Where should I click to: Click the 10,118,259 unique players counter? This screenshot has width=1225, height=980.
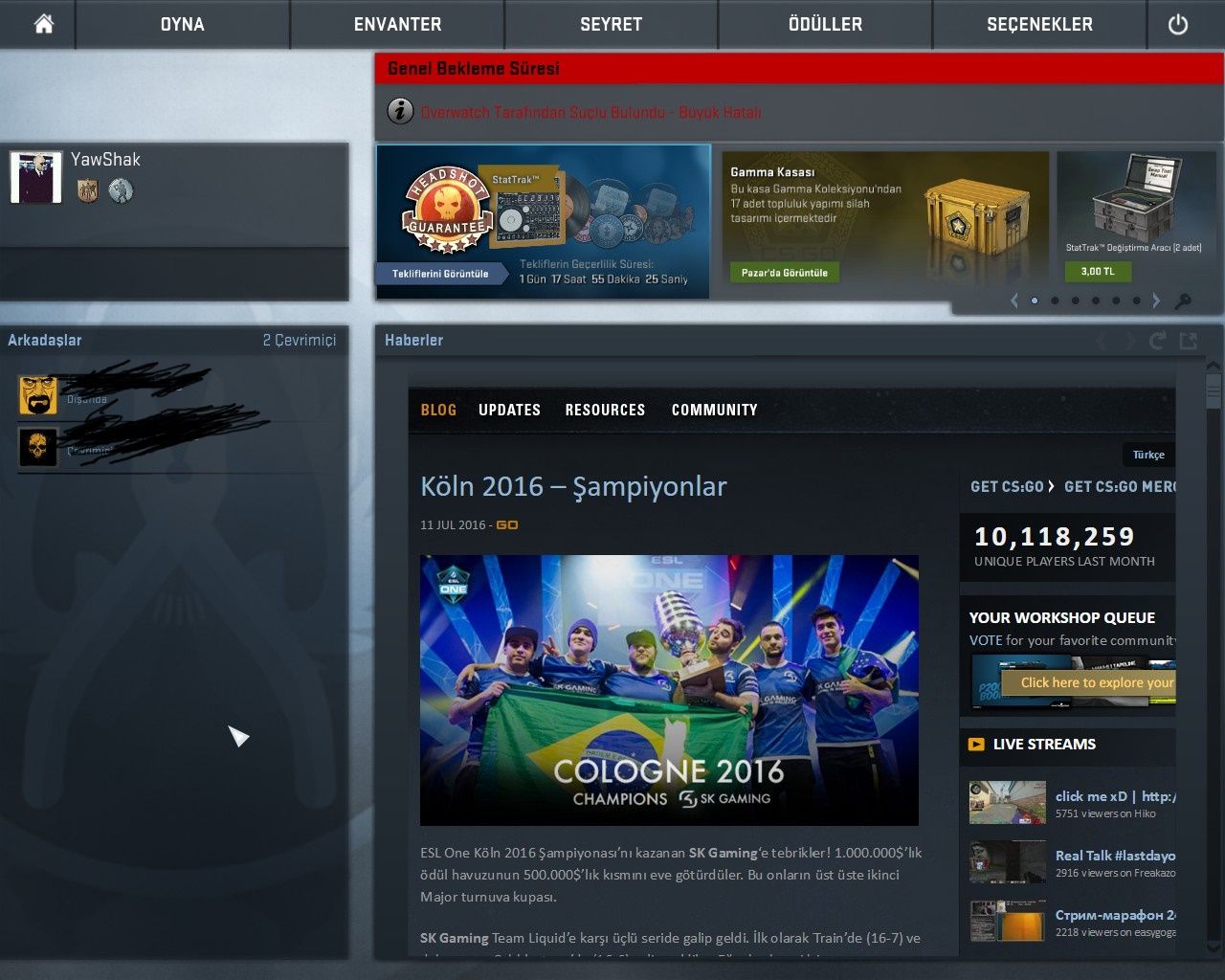(1055, 537)
